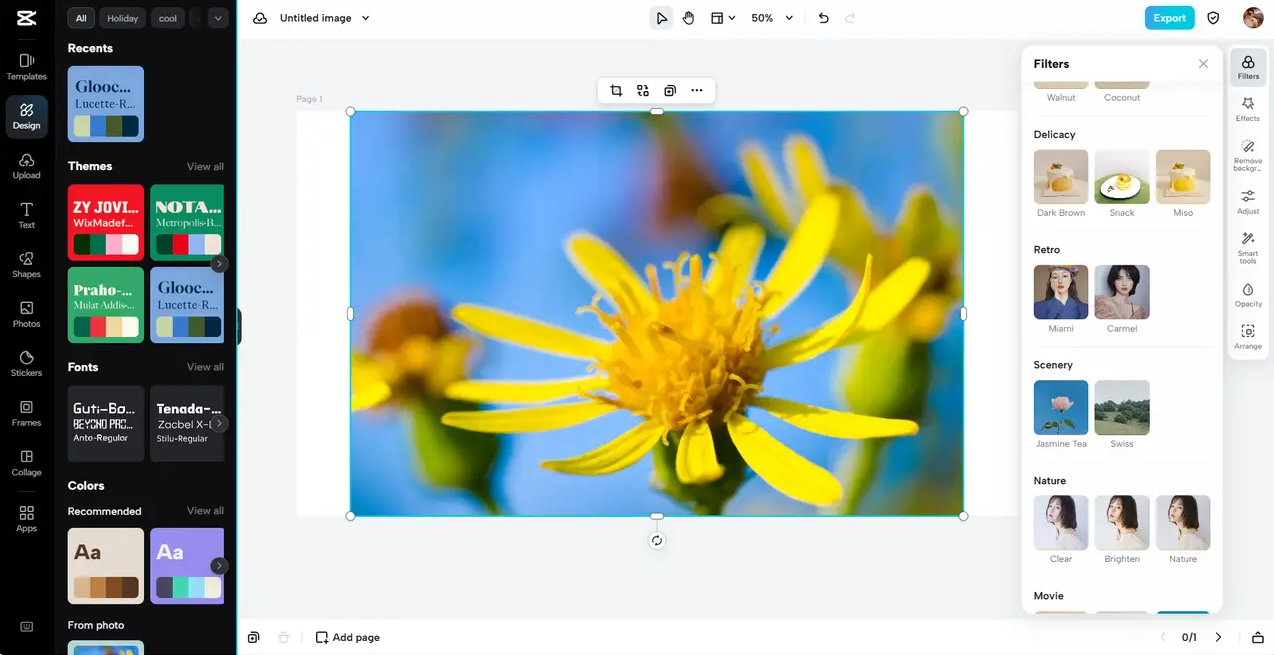The image size is (1274, 655).
Task: Apply the brown recommended color palette
Action: pyautogui.click(x=106, y=566)
